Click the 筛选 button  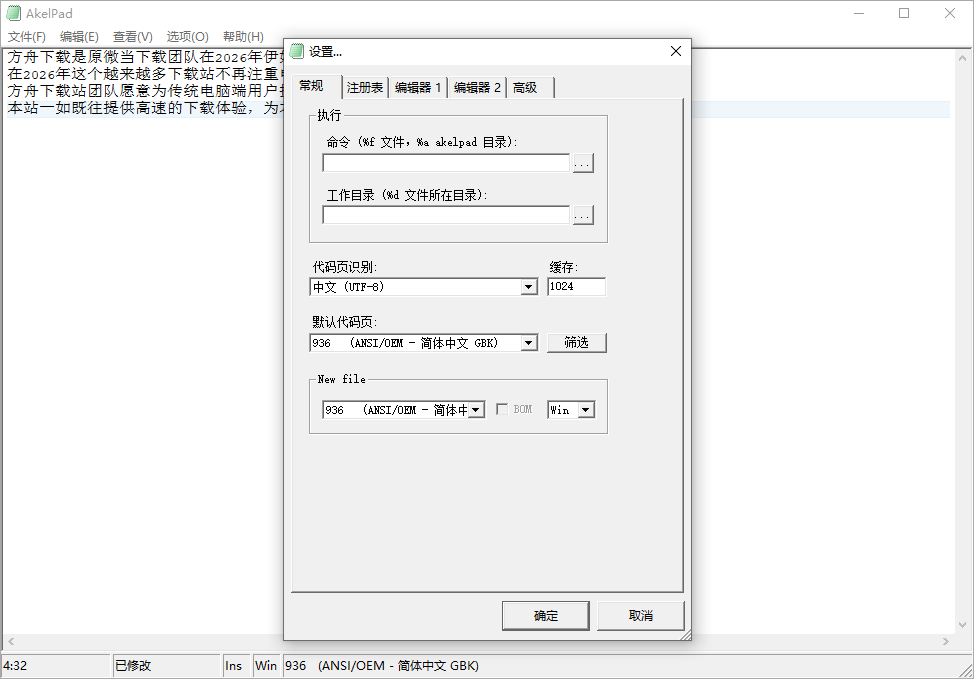(x=578, y=342)
